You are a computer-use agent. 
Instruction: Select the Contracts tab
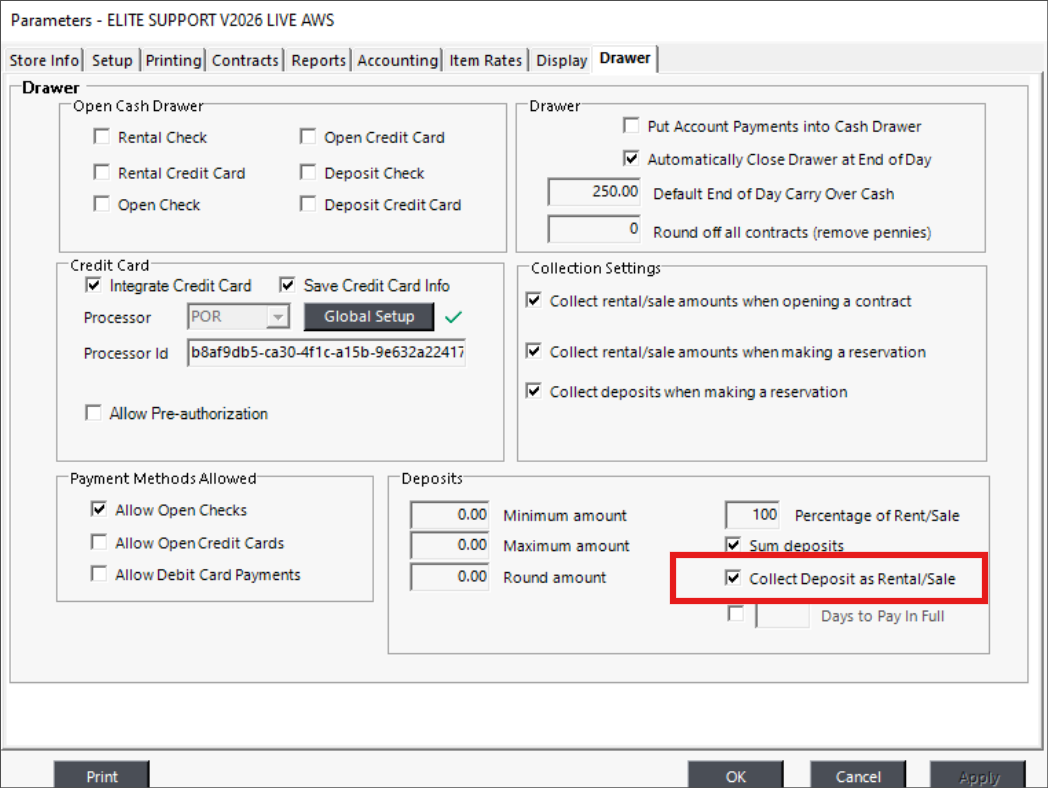click(x=245, y=60)
